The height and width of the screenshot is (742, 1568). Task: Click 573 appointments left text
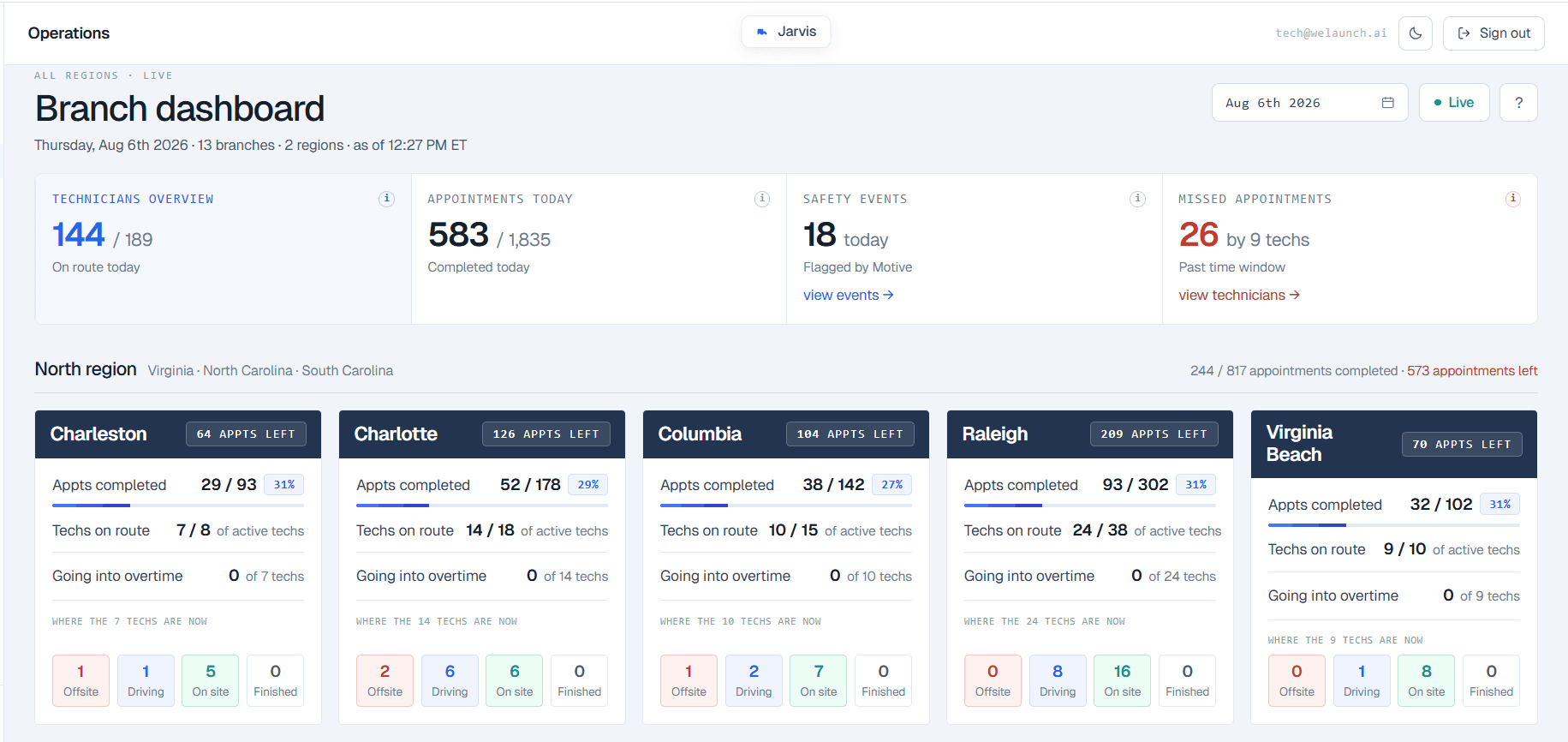[1472, 371]
